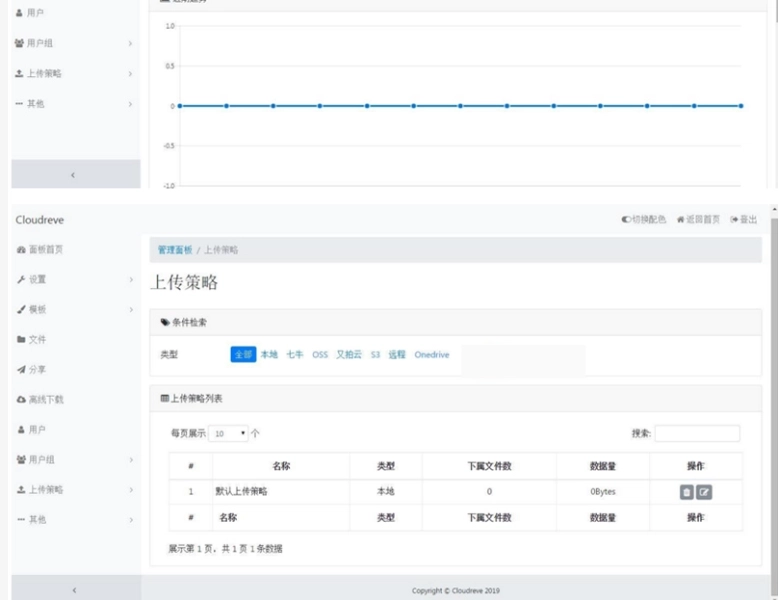Click the dashboard icon beside 面板首页

pos(21,250)
